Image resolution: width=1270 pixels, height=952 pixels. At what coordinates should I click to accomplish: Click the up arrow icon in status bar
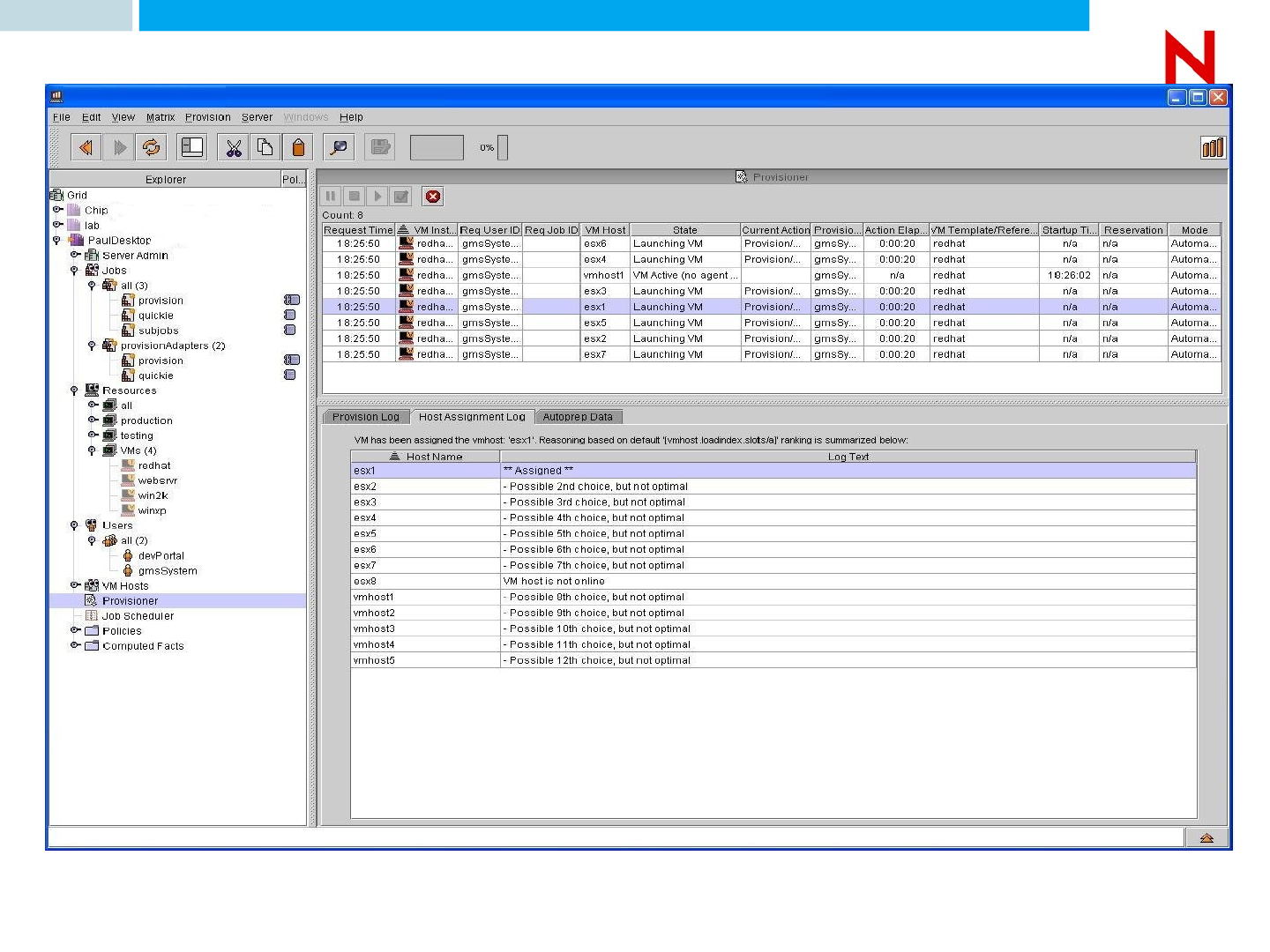(1206, 838)
